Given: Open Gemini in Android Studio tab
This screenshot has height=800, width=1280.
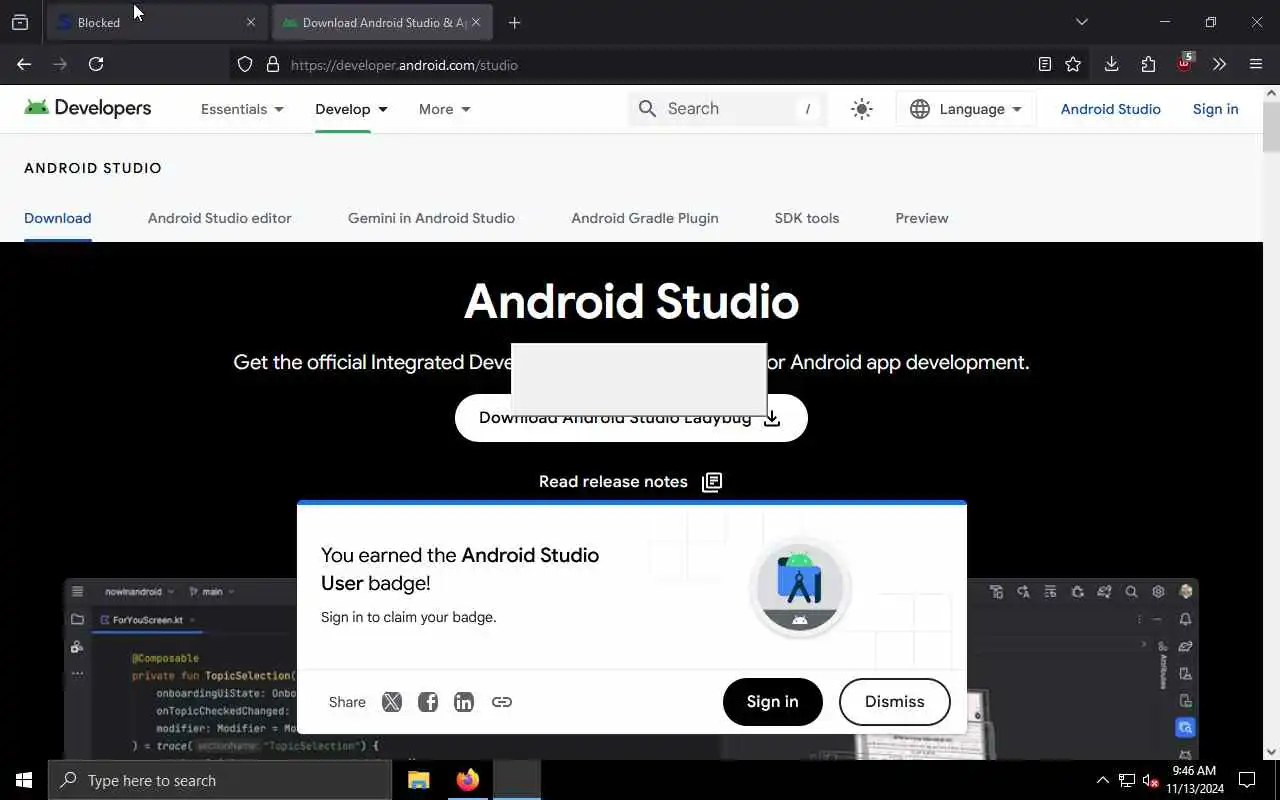Looking at the screenshot, I should pos(431,218).
